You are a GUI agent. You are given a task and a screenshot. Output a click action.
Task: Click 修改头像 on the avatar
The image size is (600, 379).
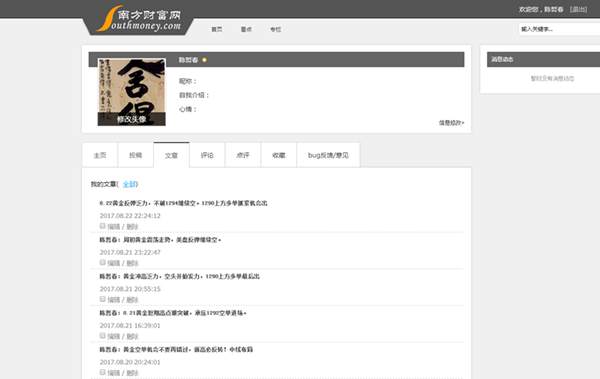click(132, 119)
